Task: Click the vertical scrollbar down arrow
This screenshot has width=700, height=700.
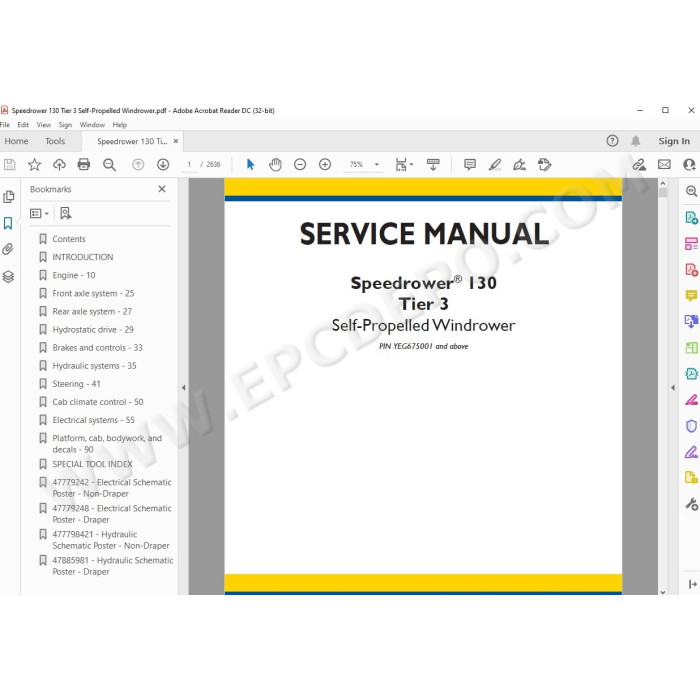Action: pos(663,592)
